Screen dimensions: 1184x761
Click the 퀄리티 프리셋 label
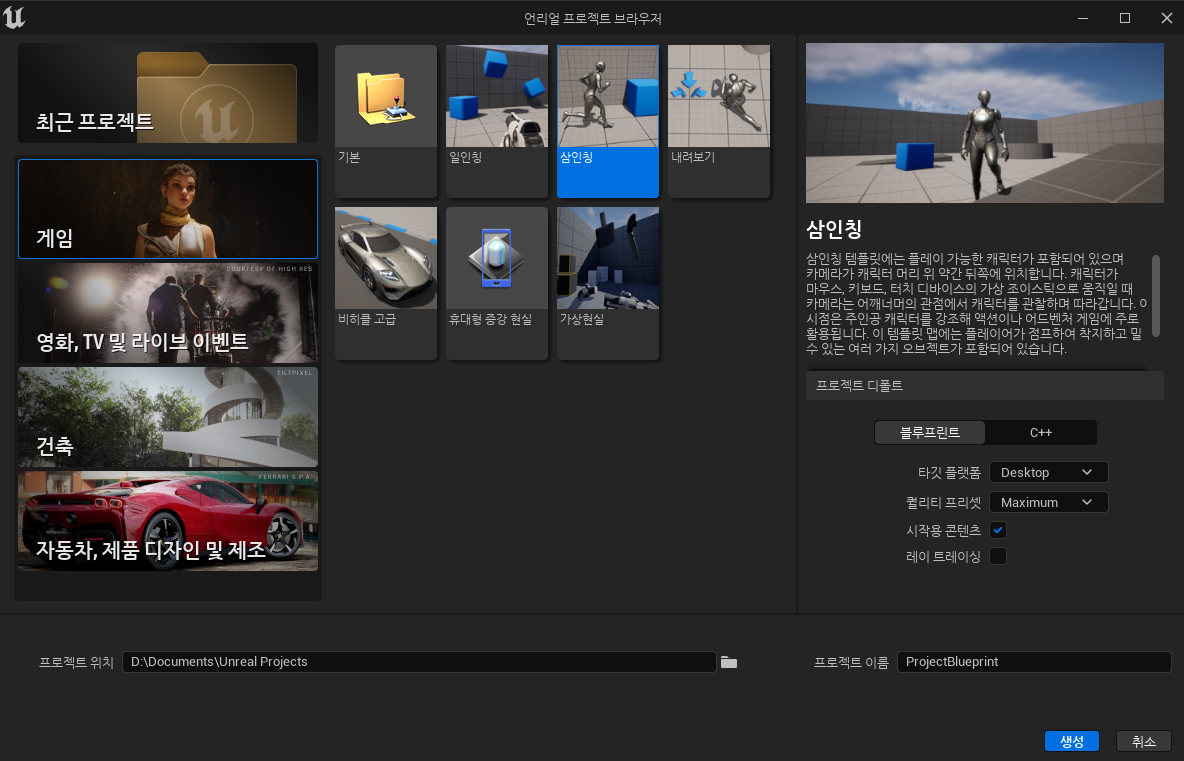pyautogui.click(x=943, y=503)
